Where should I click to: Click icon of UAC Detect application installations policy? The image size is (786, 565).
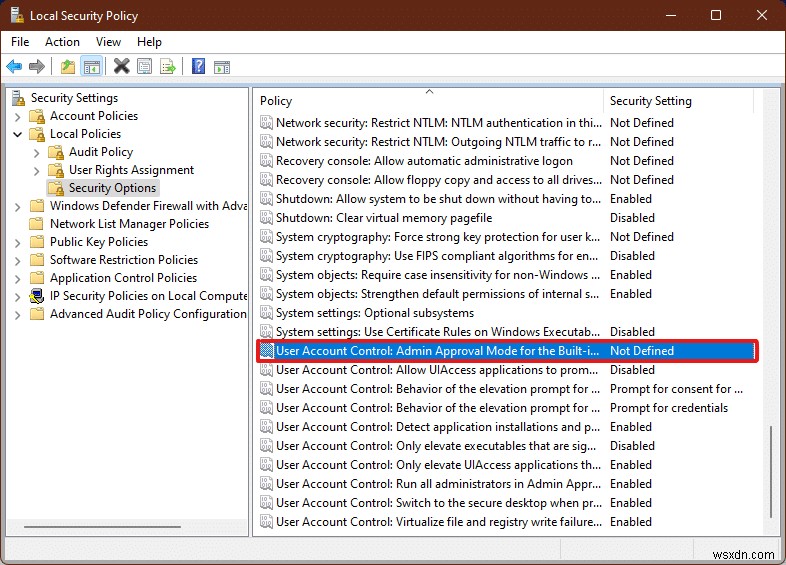click(x=266, y=427)
